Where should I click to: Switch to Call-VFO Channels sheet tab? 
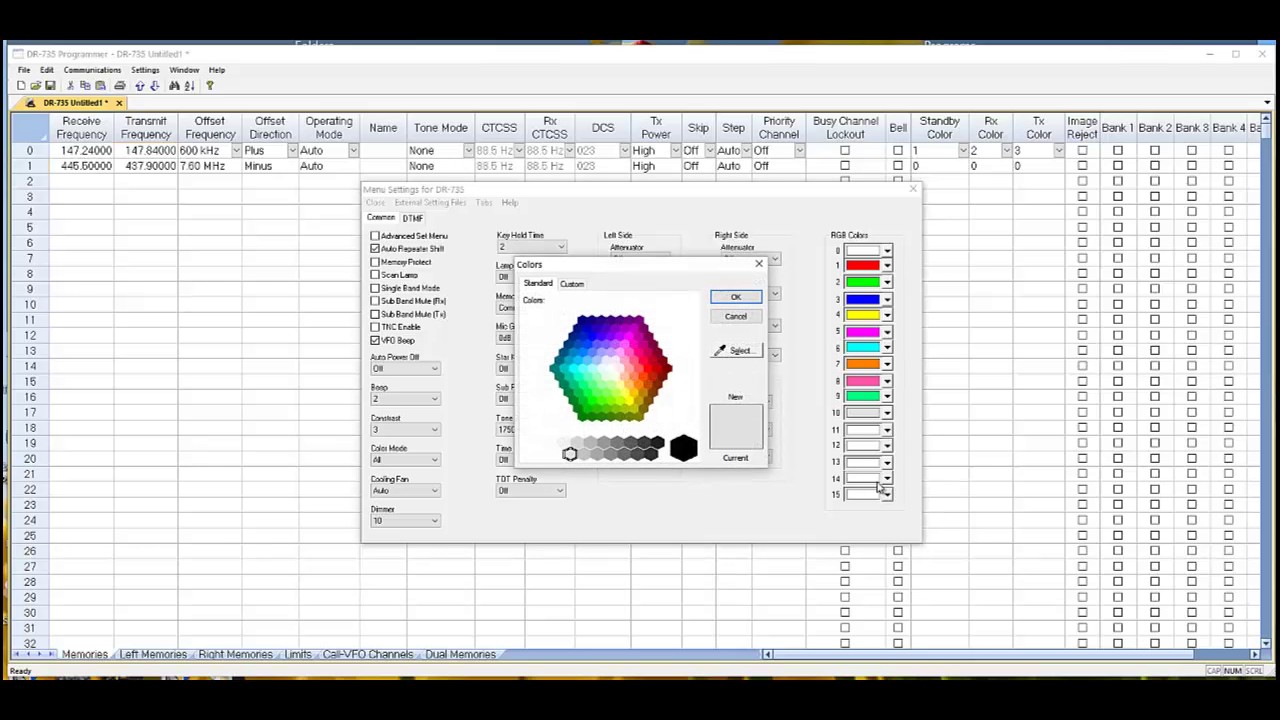coord(368,654)
